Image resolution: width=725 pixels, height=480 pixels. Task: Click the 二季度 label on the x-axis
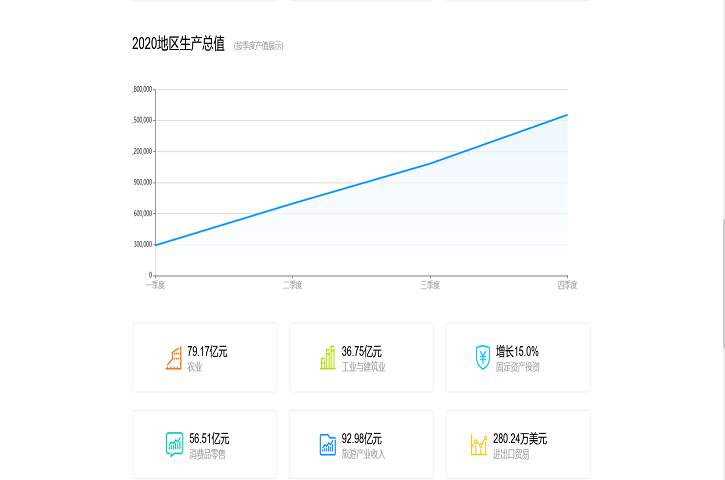click(x=292, y=285)
